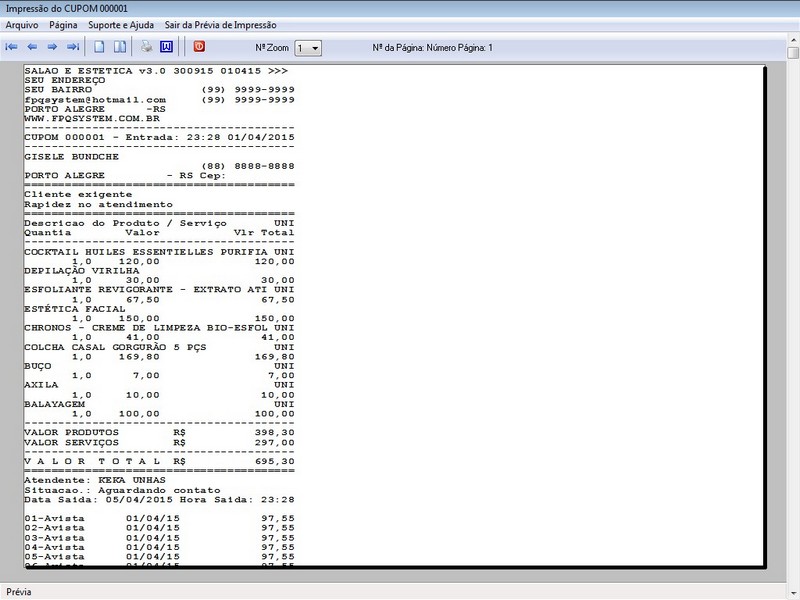Click the 01-Avista installment row
Viewport: 800px width, 600px height.
click(x=159, y=518)
